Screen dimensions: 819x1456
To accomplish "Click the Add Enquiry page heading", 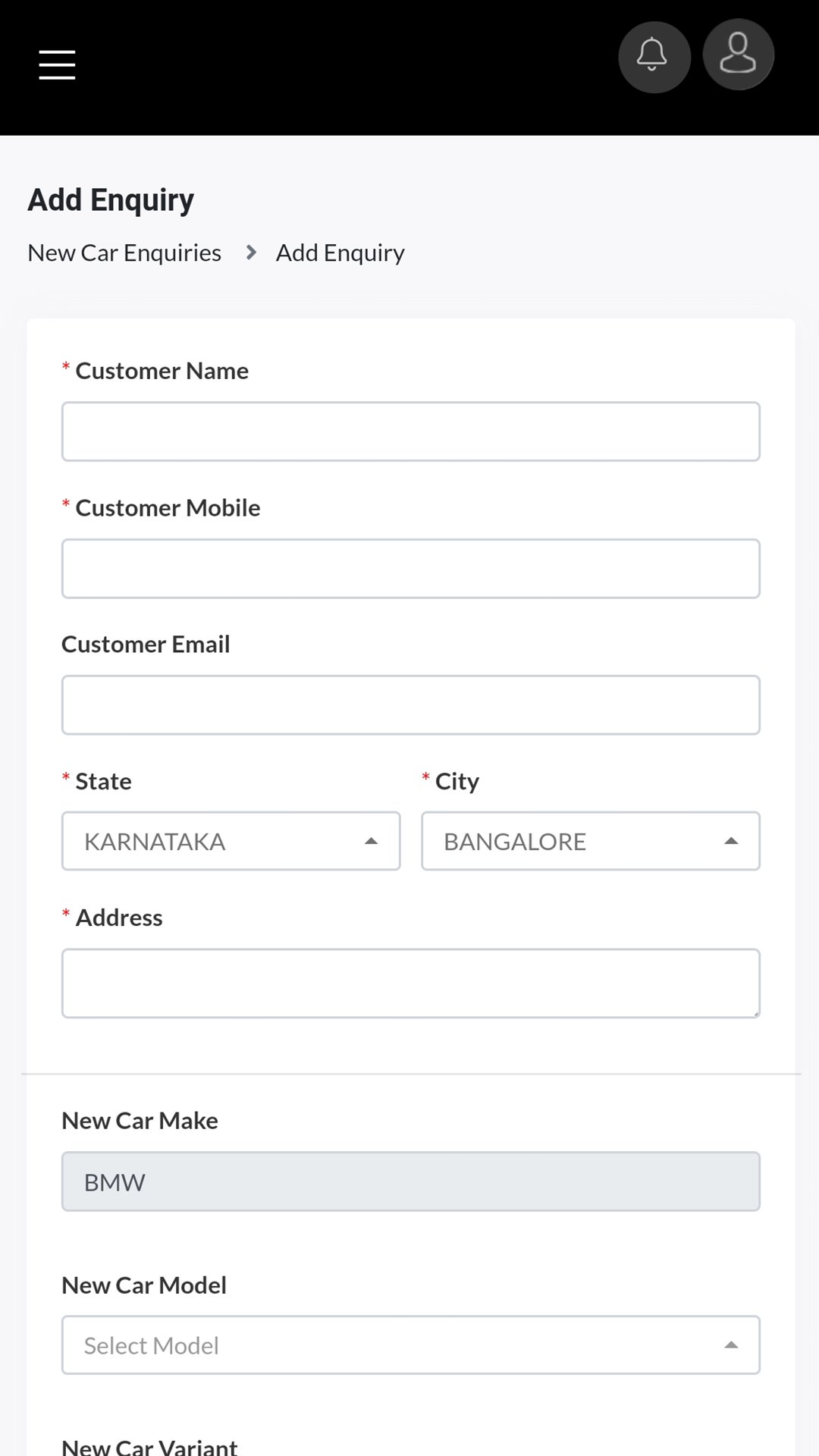I will [111, 200].
